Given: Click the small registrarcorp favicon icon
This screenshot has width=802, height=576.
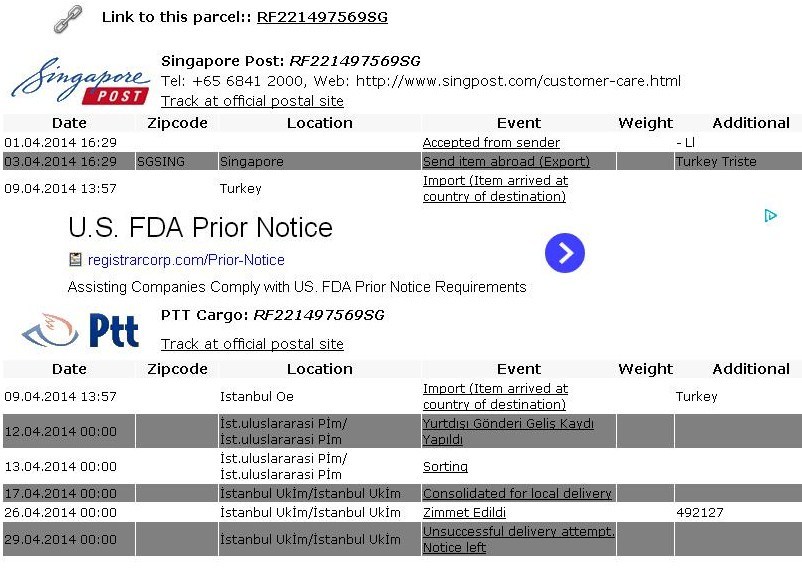Looking at the screenshot, I should [x=75, y=260].
